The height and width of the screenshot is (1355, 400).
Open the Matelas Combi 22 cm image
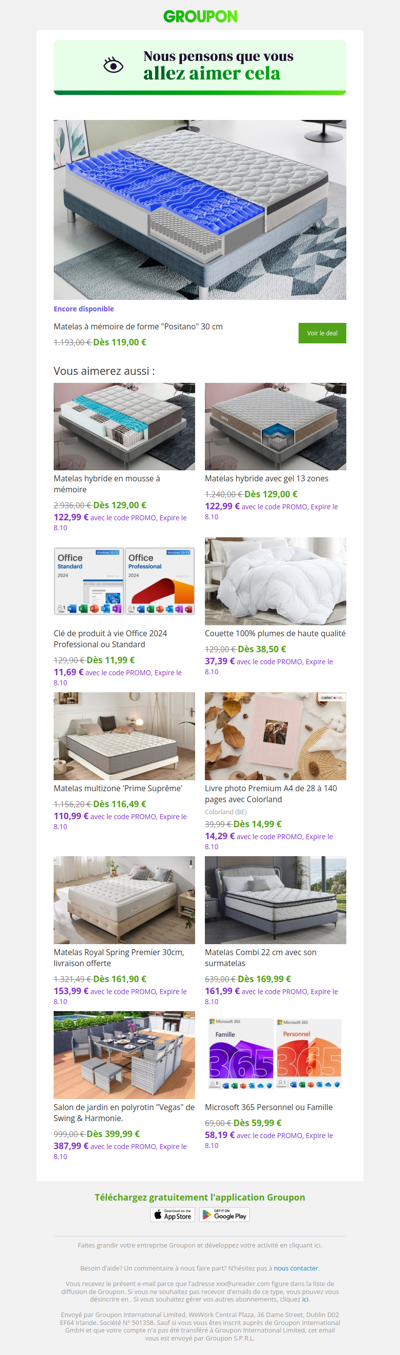coord(276,900)
